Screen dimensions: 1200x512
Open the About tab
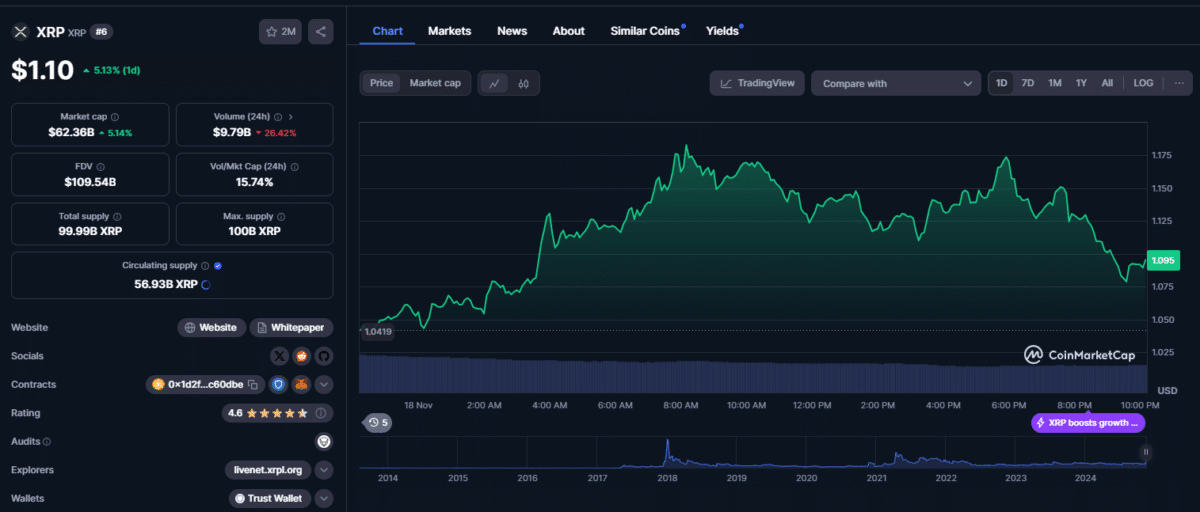[x=568, y=31]
